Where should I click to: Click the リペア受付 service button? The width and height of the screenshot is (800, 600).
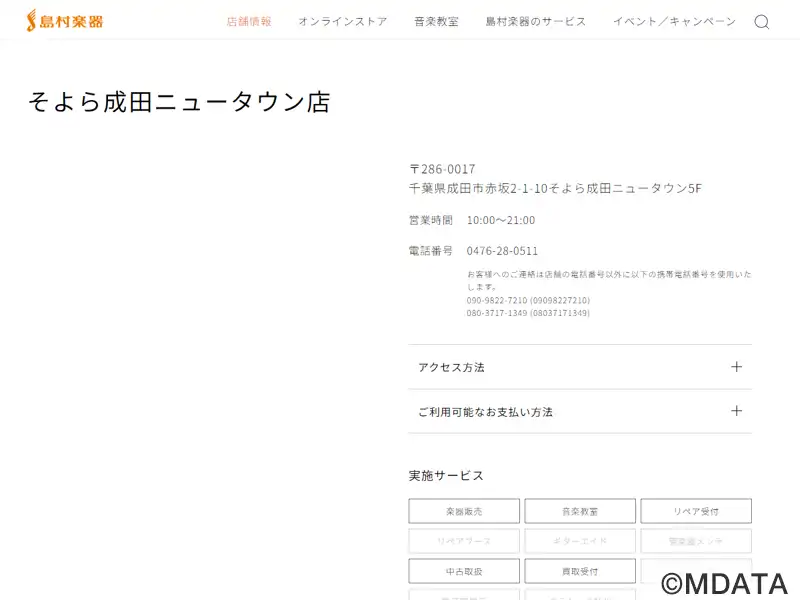click(696, 511)
